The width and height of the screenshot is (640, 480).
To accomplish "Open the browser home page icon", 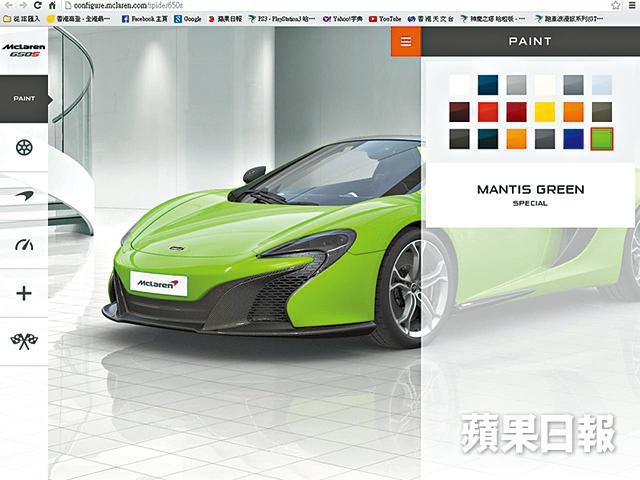I will [x=52, y=5].
